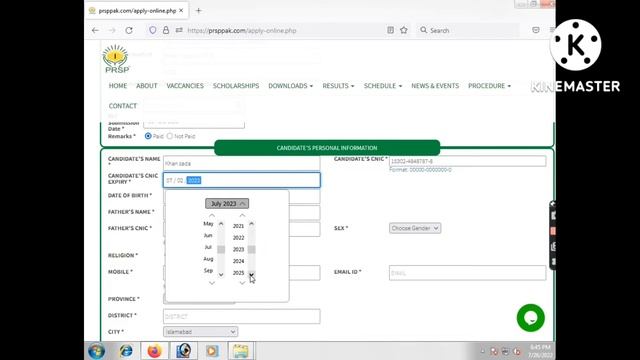Click the browser forward arrow
This screenshot has width=640, height=360.
click(112, 30)
